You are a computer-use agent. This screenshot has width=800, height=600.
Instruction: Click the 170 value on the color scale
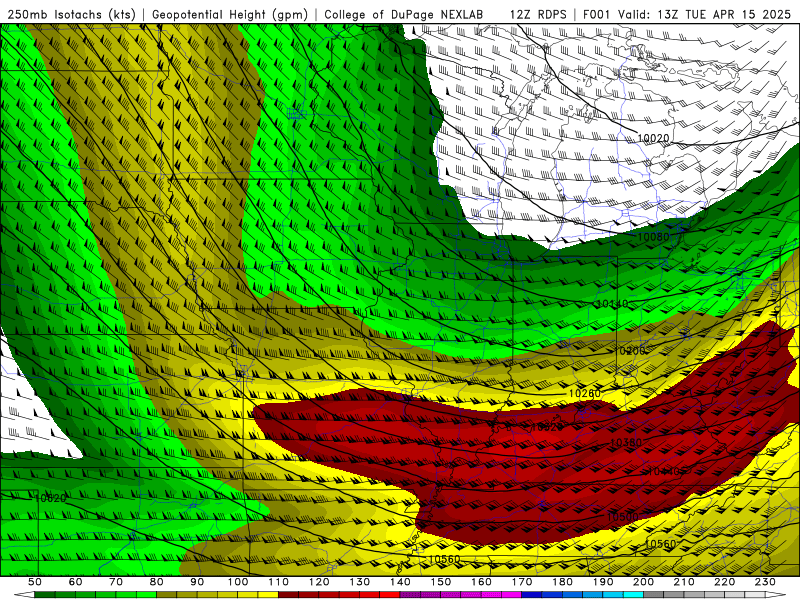pos(522,582)
